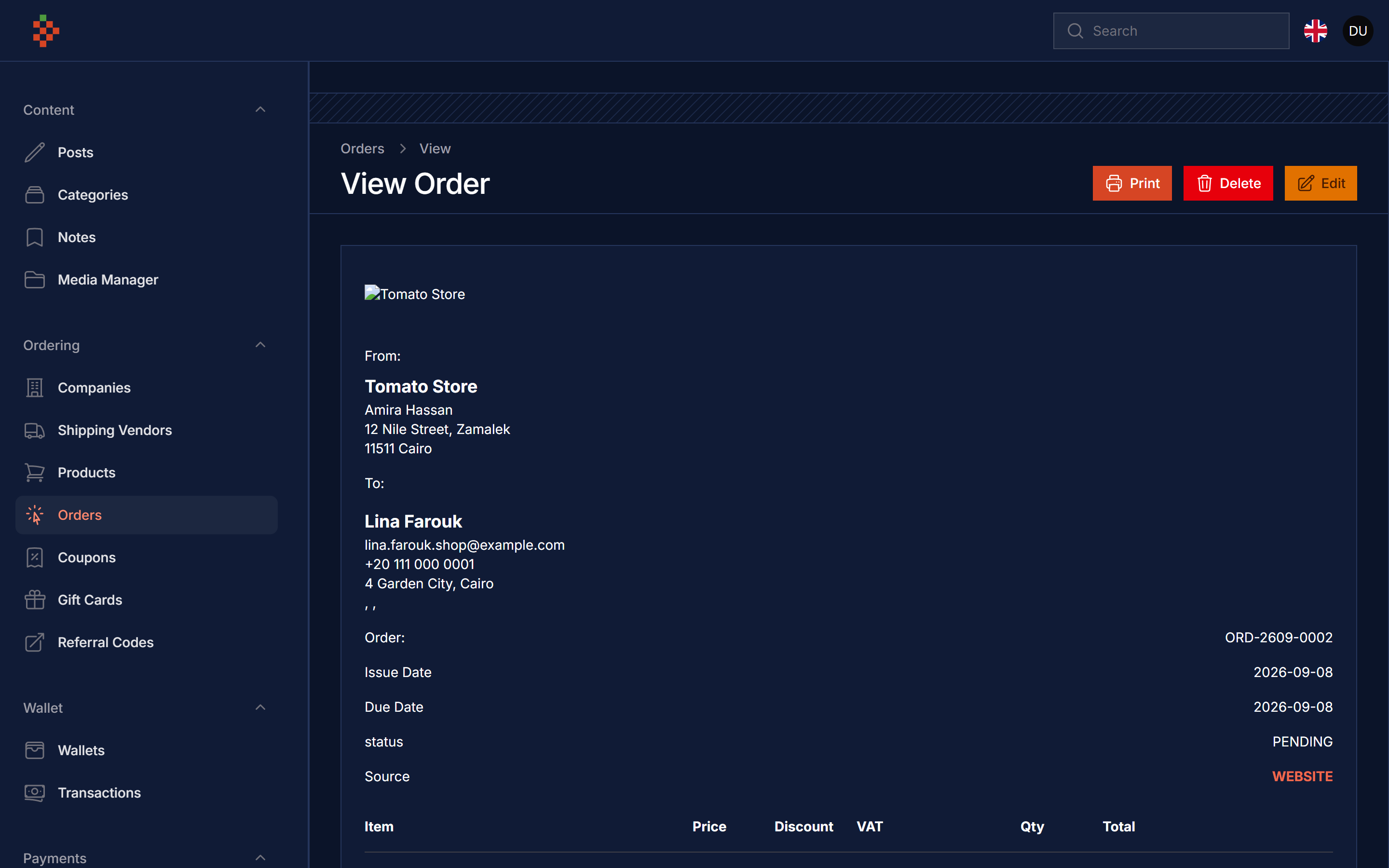This screenshot has width=1389, height=868.
Task: Click the Notes bookmark icon
Action: 34,238
